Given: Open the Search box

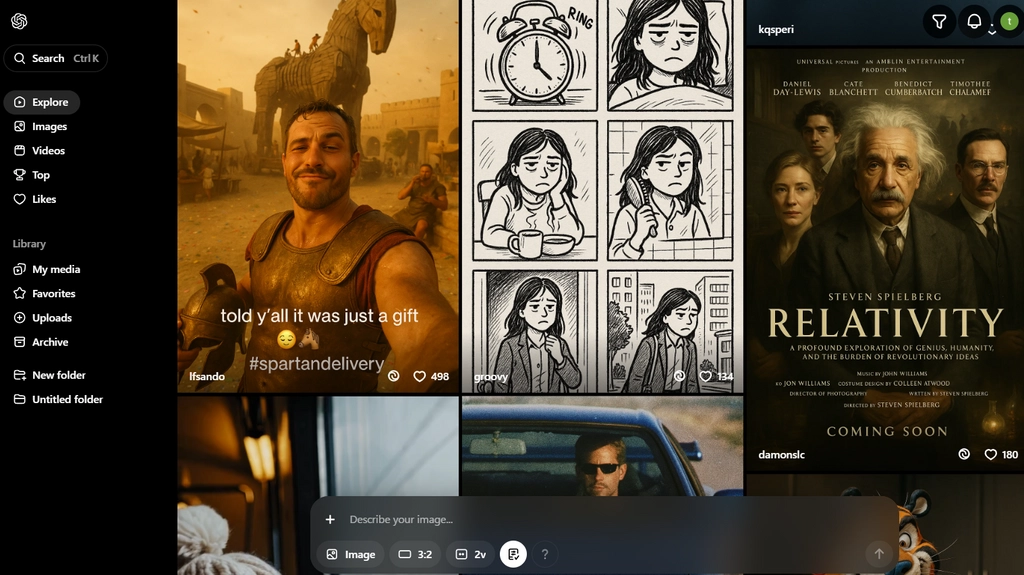Looking at the screenshot, I should 56,58.
